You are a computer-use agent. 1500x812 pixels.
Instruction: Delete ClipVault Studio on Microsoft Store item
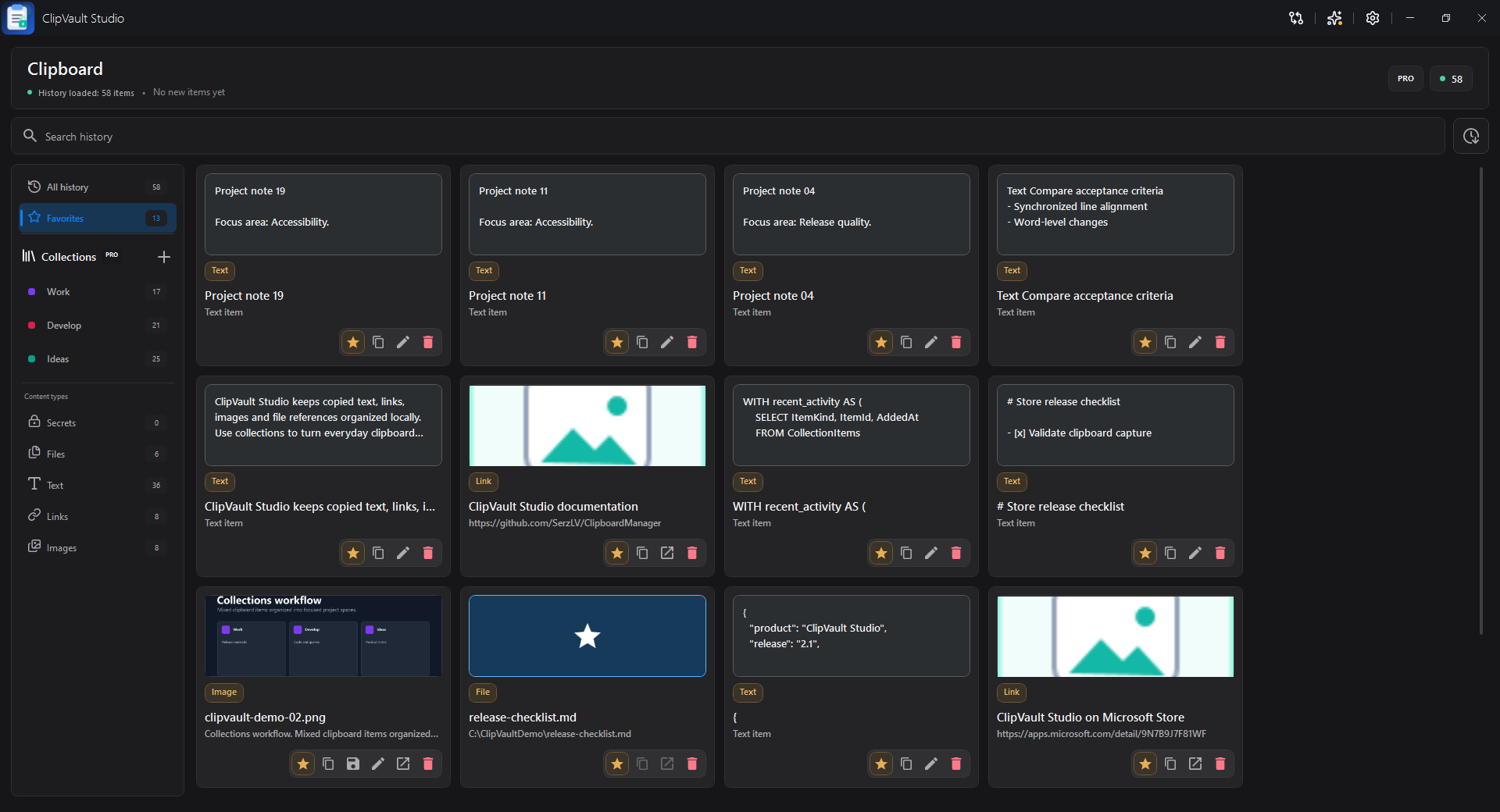click(x=1220, y=764)
